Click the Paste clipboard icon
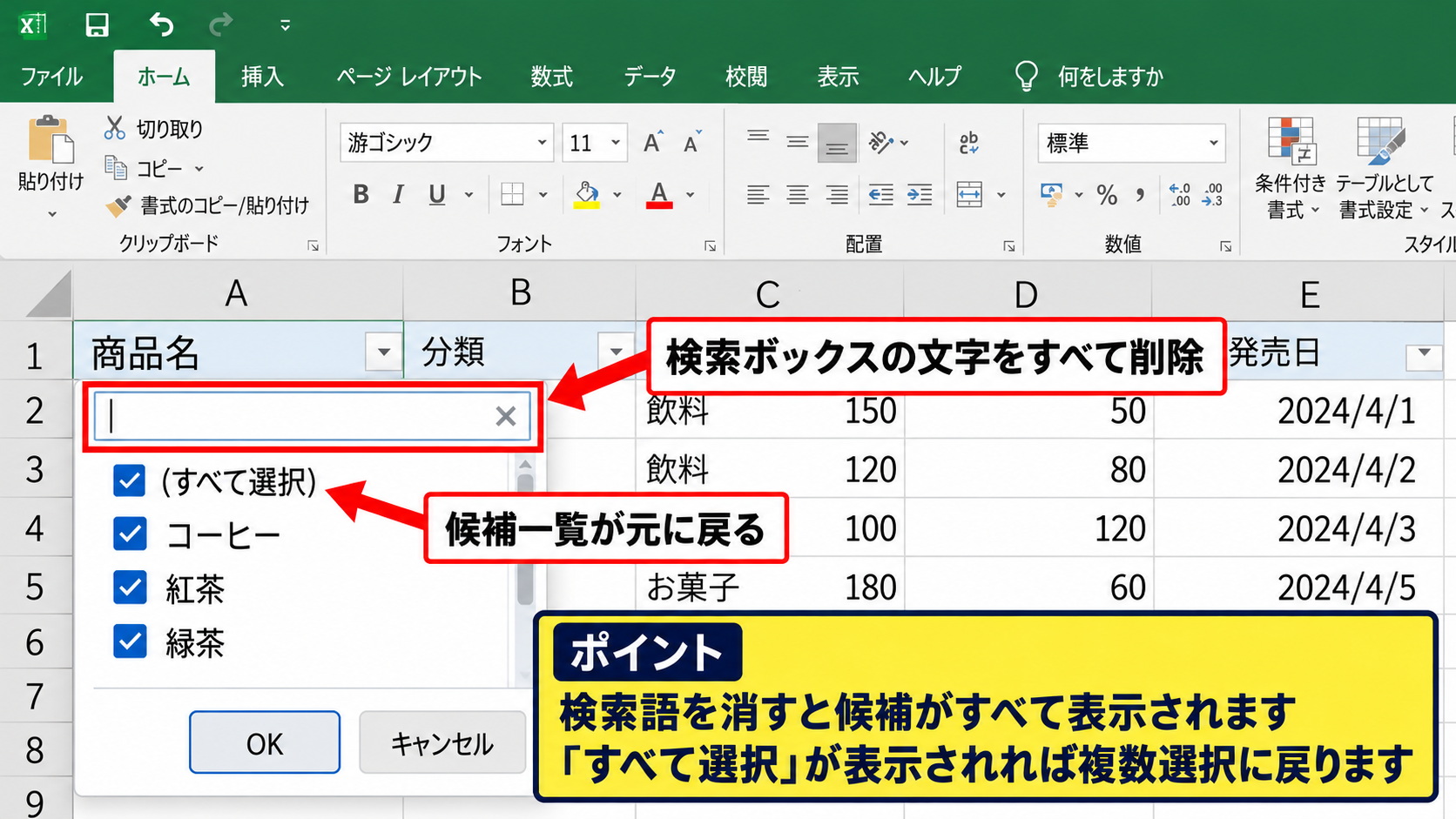This screenshot has width=1456, height=819. pyautogui.click(x=51, y=139)
